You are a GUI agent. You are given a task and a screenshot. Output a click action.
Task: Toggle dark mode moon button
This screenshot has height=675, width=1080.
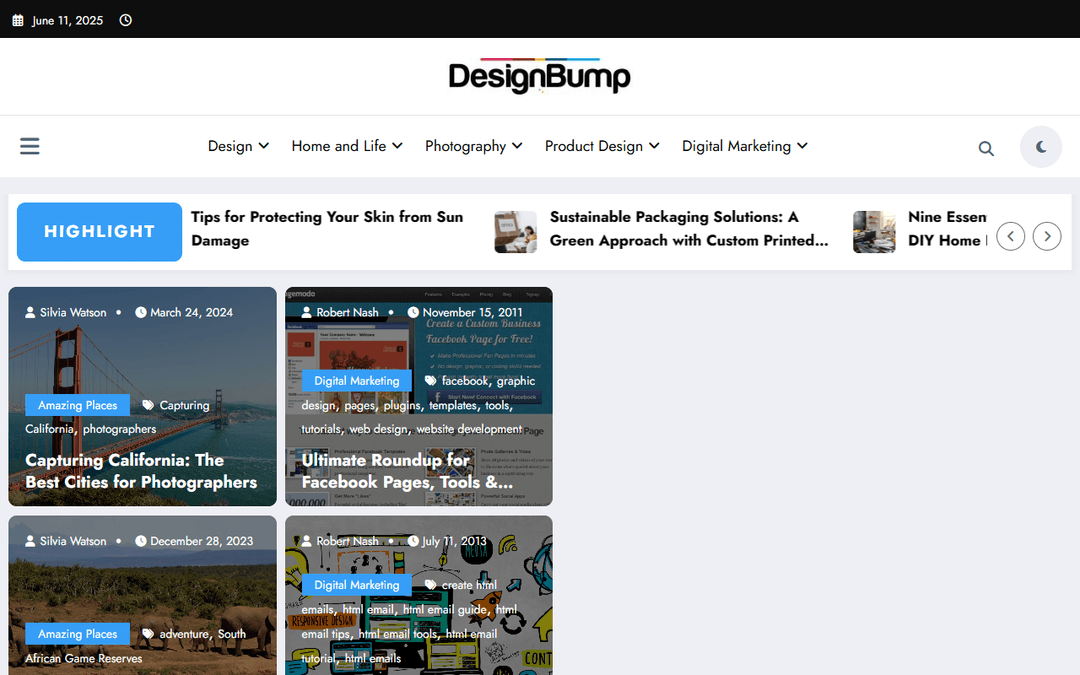pos(1041,147)
